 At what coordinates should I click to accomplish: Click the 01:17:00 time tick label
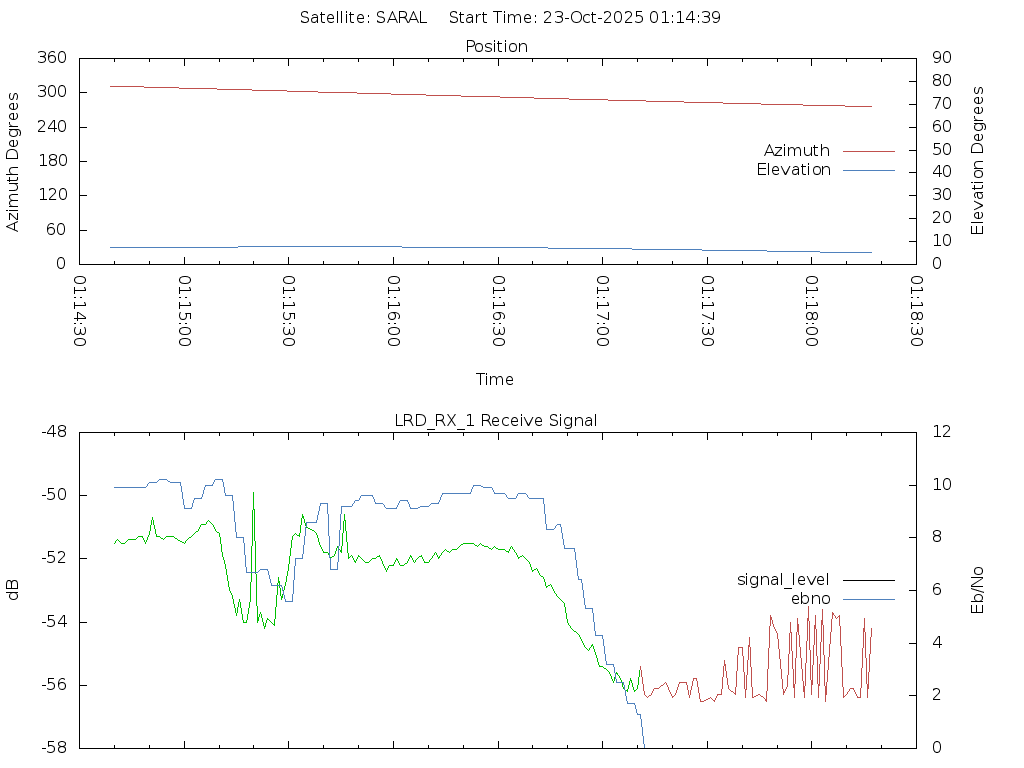(x=602, y=311)
